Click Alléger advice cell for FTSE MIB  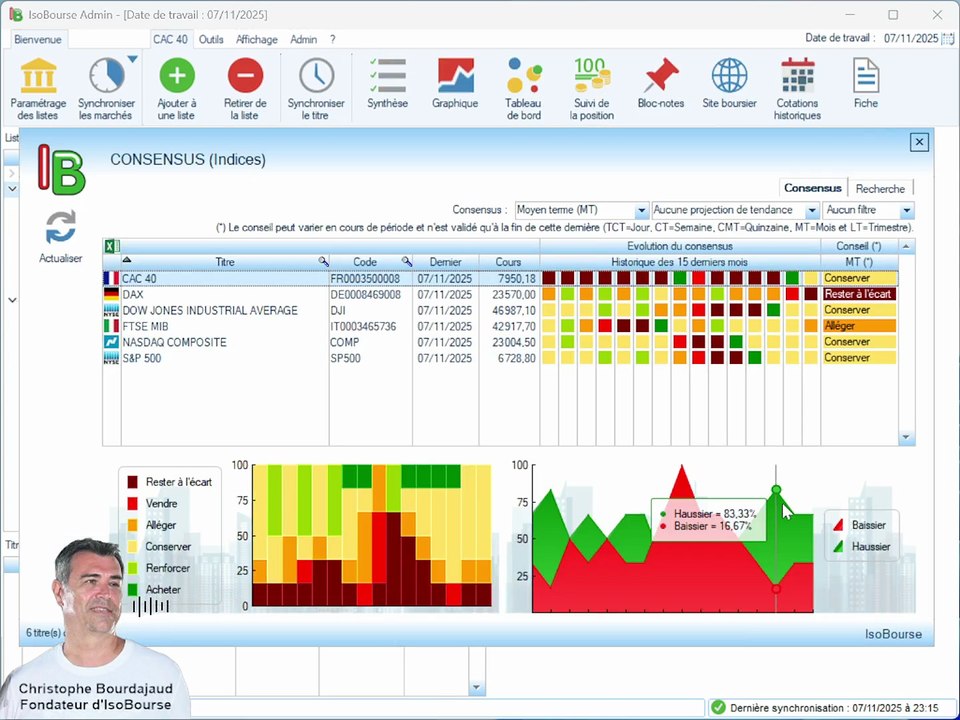859,326
